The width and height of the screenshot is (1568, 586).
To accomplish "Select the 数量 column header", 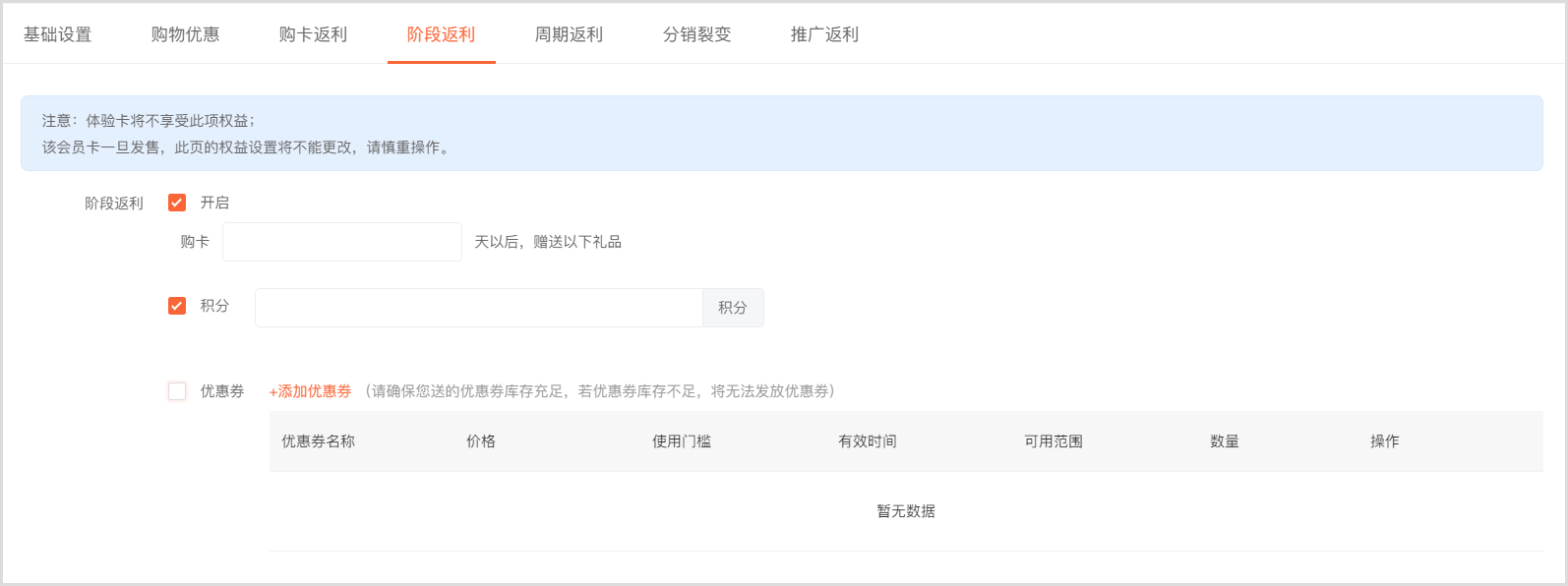I will tap(1225, 441).
